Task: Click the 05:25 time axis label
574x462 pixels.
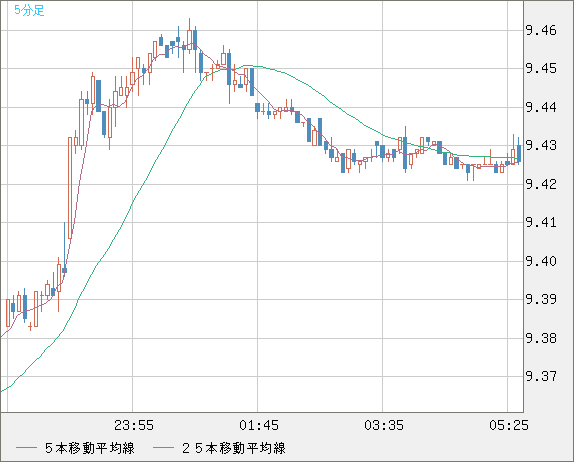Action: pos(509,425)
